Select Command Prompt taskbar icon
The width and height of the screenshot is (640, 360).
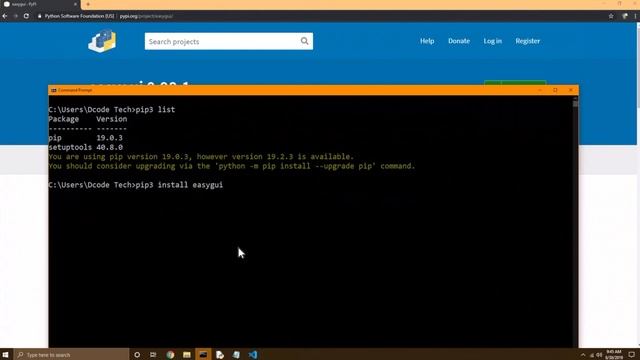click(x=203, y=355)
